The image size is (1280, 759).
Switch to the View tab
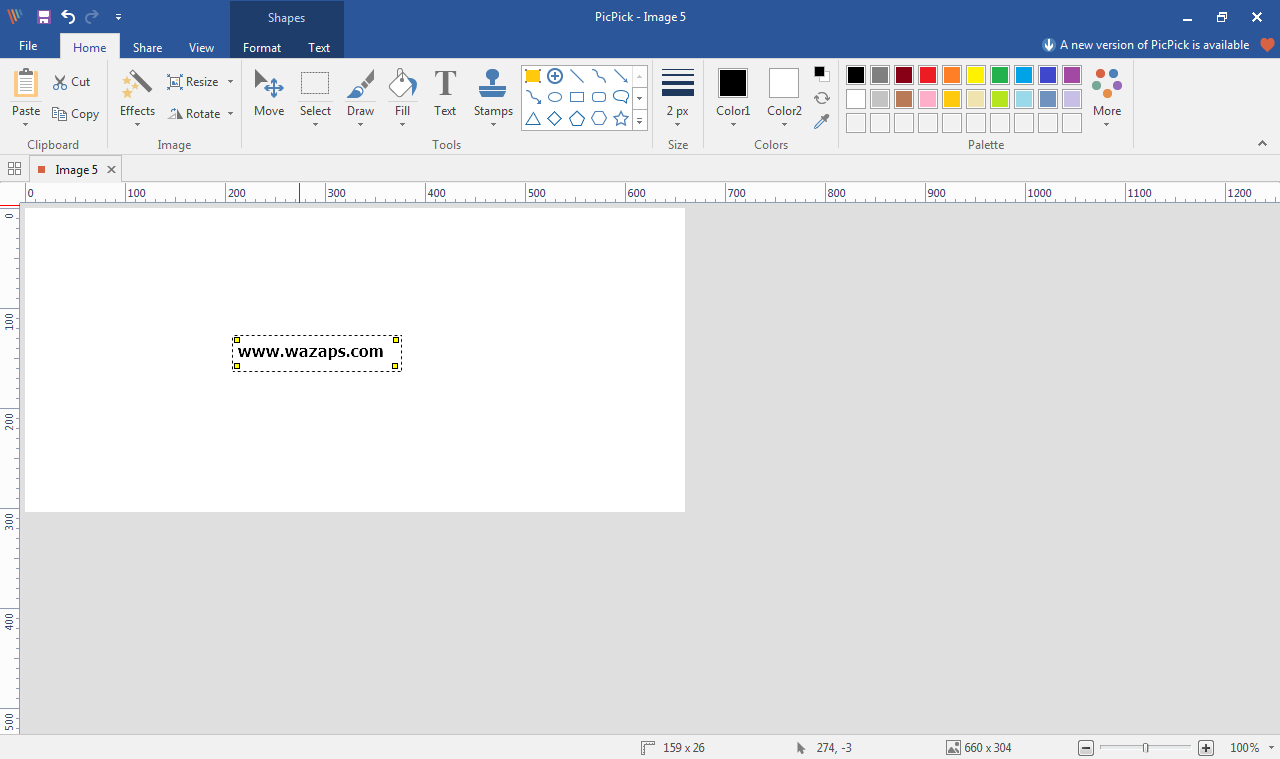pyautogui.click(x=201, y=47)
